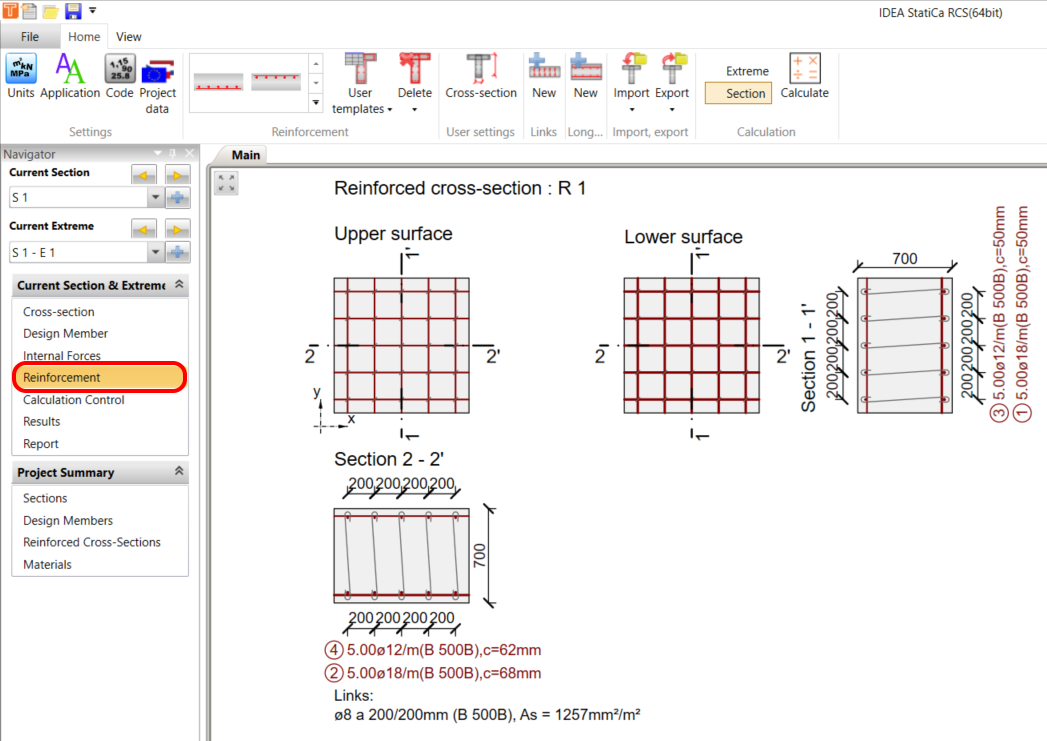
Task: Open the Current Extreme dropdown
Action: point(155,252)
